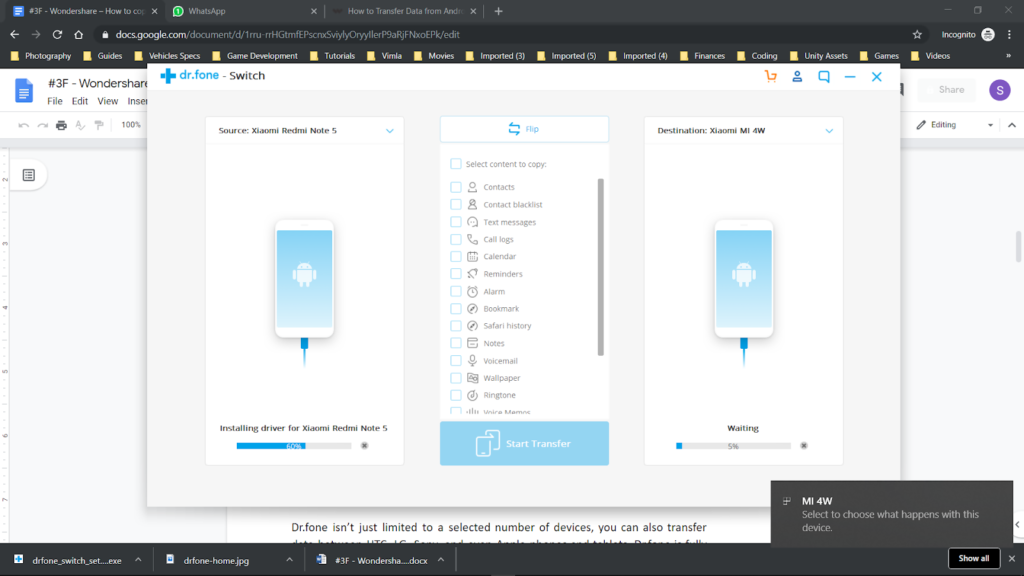Close the WhatsApp tab
This screenshot has width=1024, height=576.
(313, 11)
